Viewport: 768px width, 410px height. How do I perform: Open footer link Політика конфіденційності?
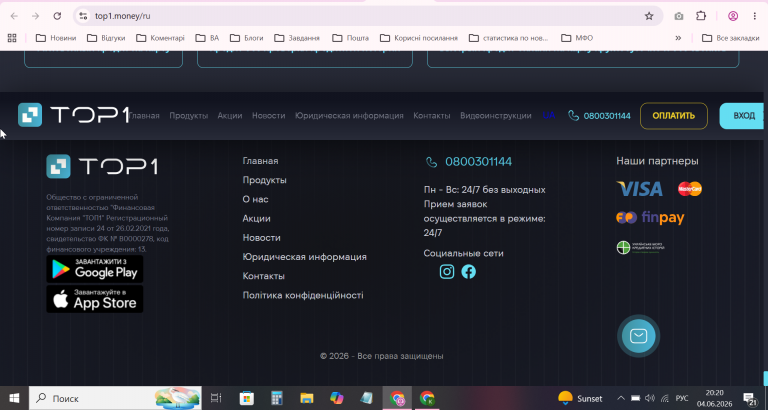[303, 295]
